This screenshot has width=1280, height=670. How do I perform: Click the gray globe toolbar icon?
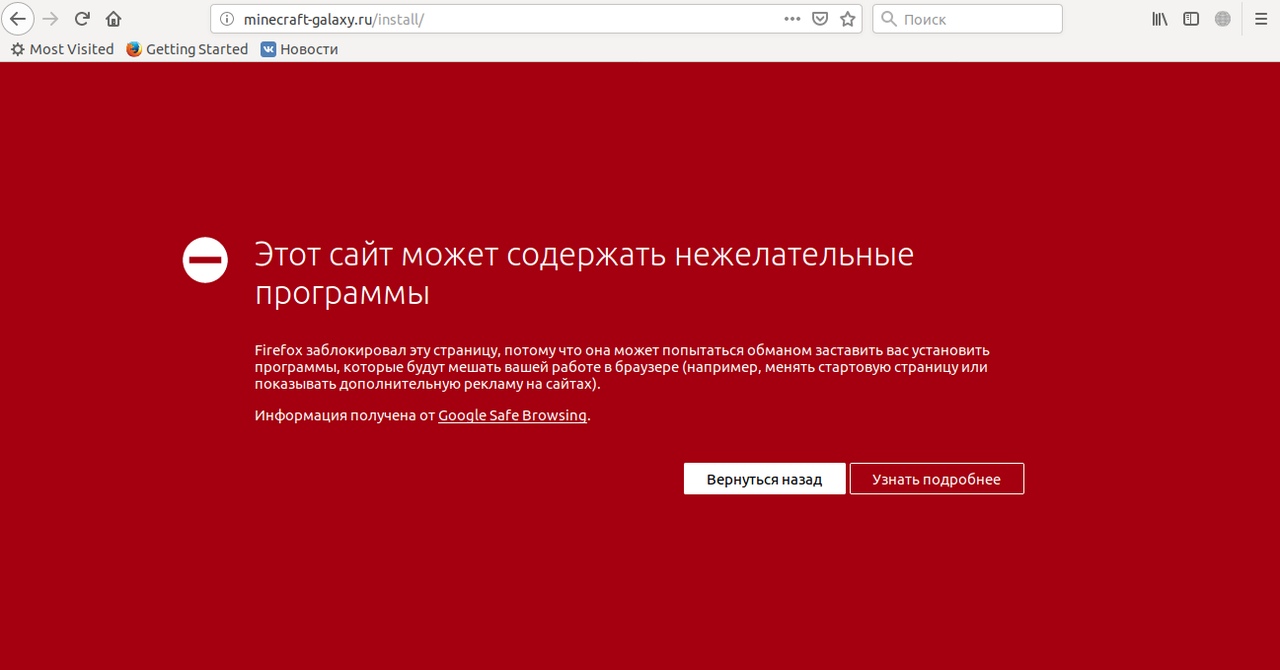click(1222, 19)
